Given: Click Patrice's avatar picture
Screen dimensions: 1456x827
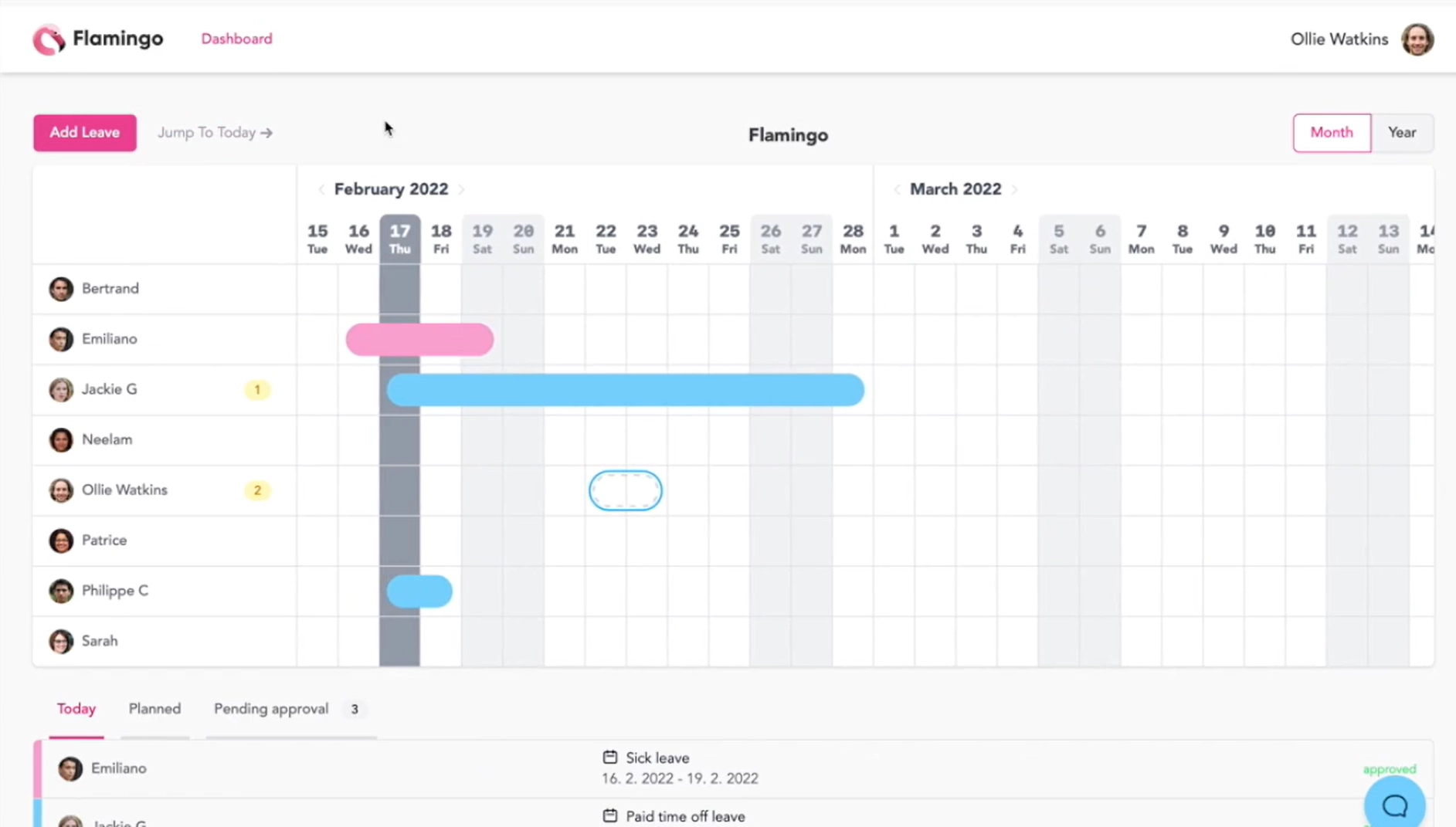Looking at the screenshot, I should (x=61, y=541).
